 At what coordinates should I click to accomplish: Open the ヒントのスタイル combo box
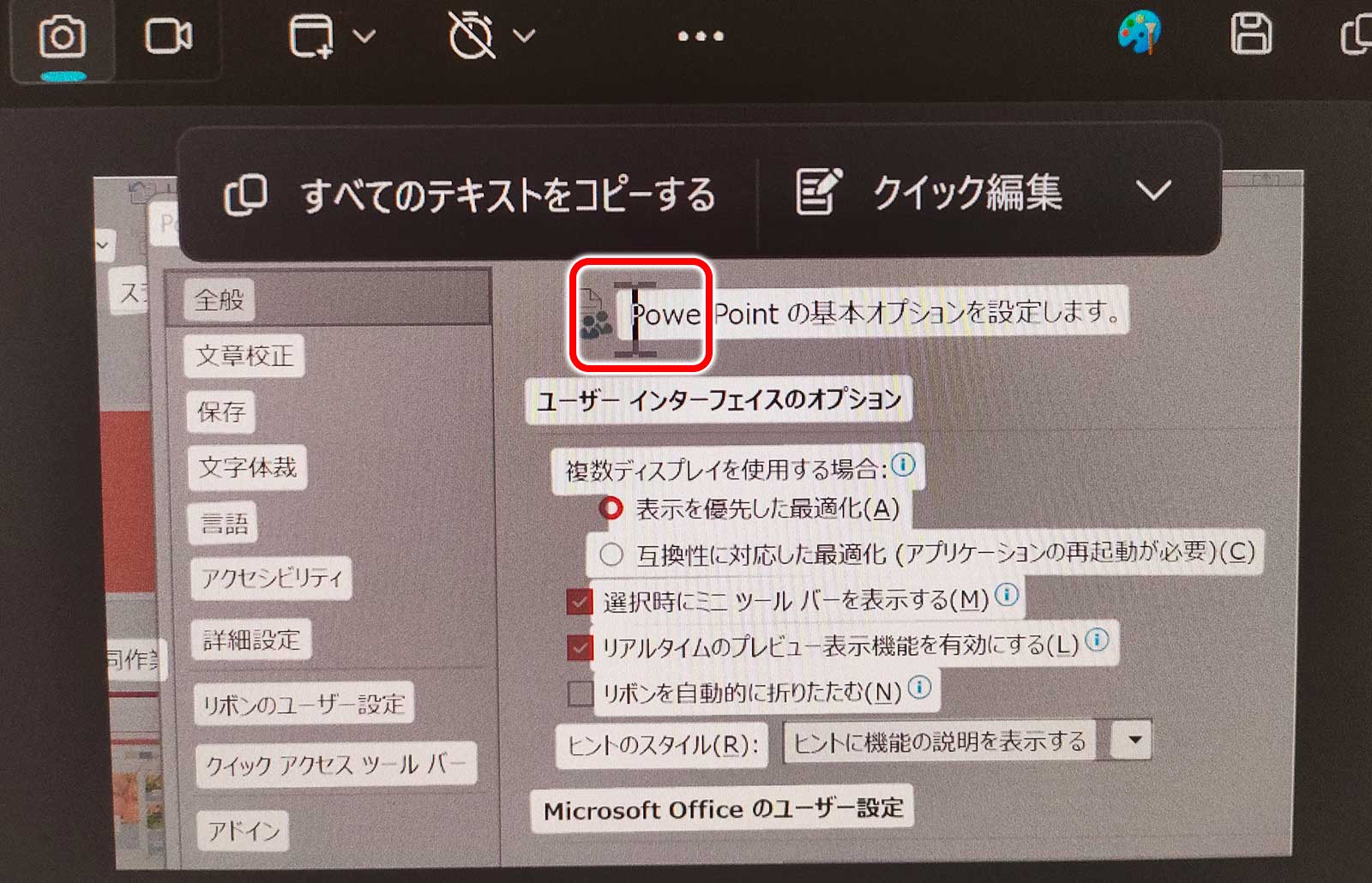tap(967, 742)
